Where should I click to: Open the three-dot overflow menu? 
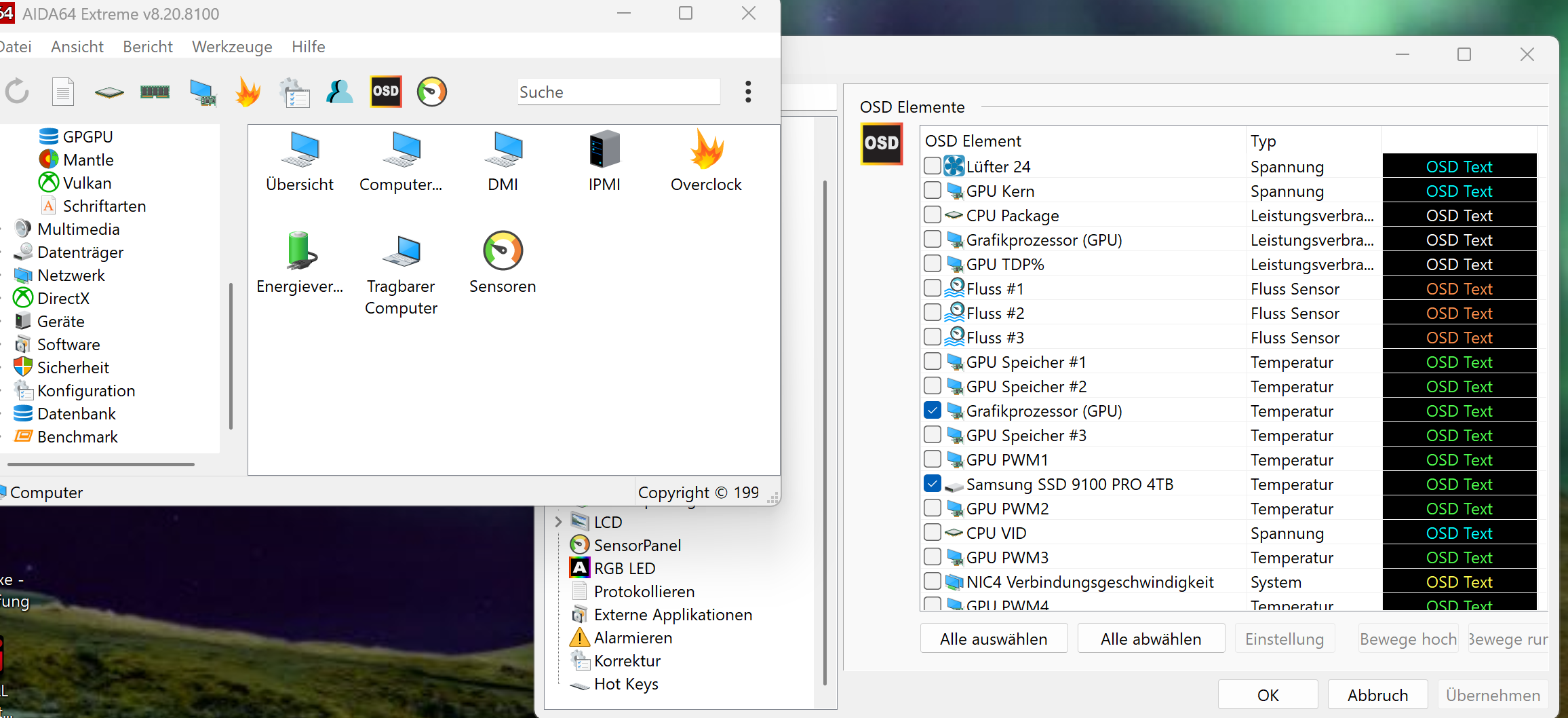(748, 92)
